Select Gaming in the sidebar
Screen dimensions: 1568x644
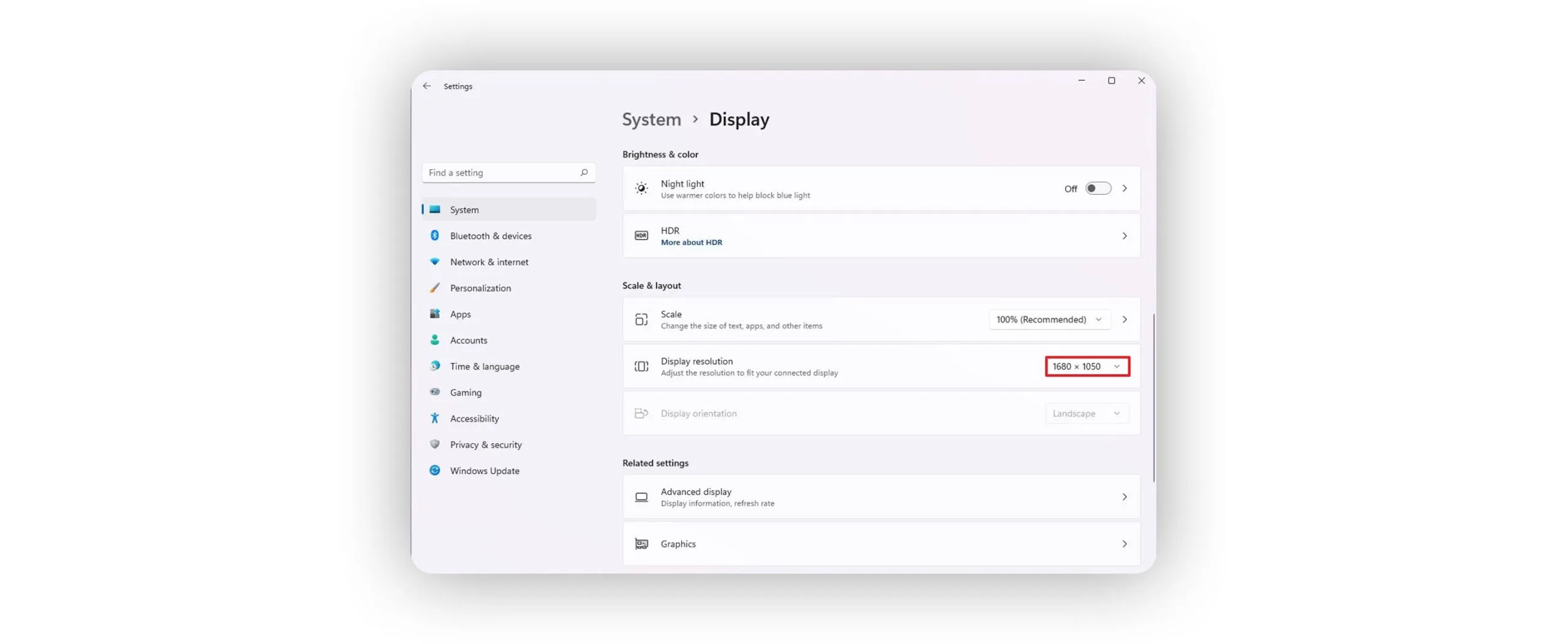(x=466, y=393)
